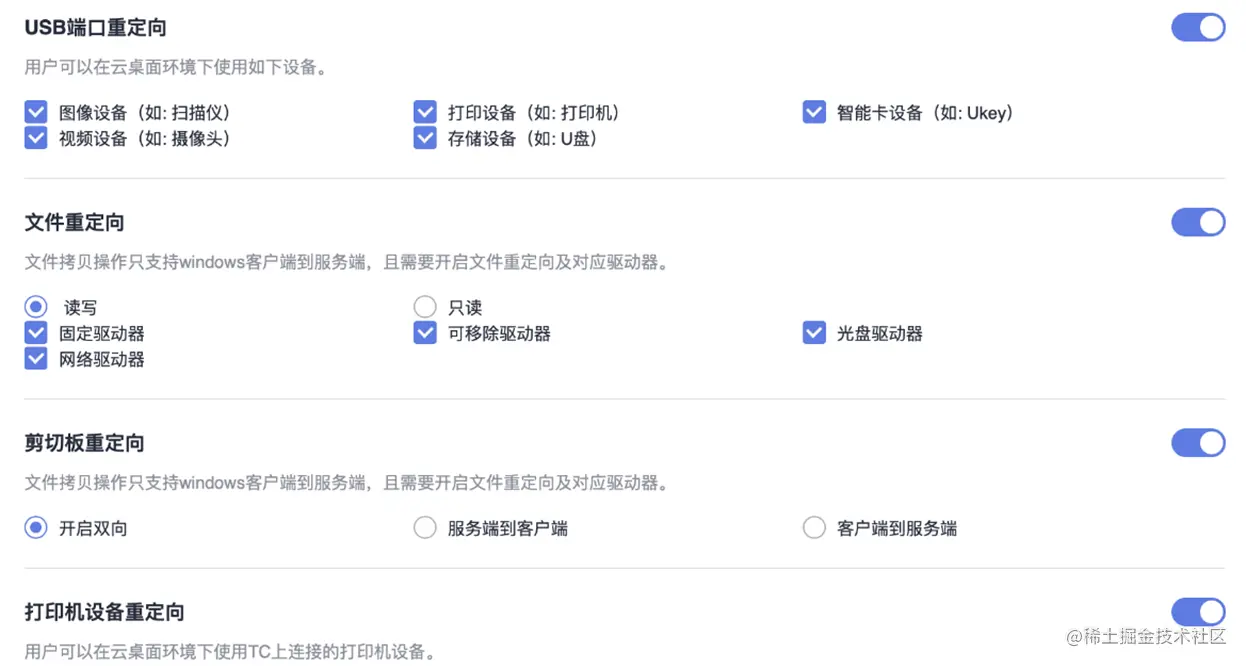
Task: Uncheck the 网络驱动器 checkbox
Action: (36, 358)
